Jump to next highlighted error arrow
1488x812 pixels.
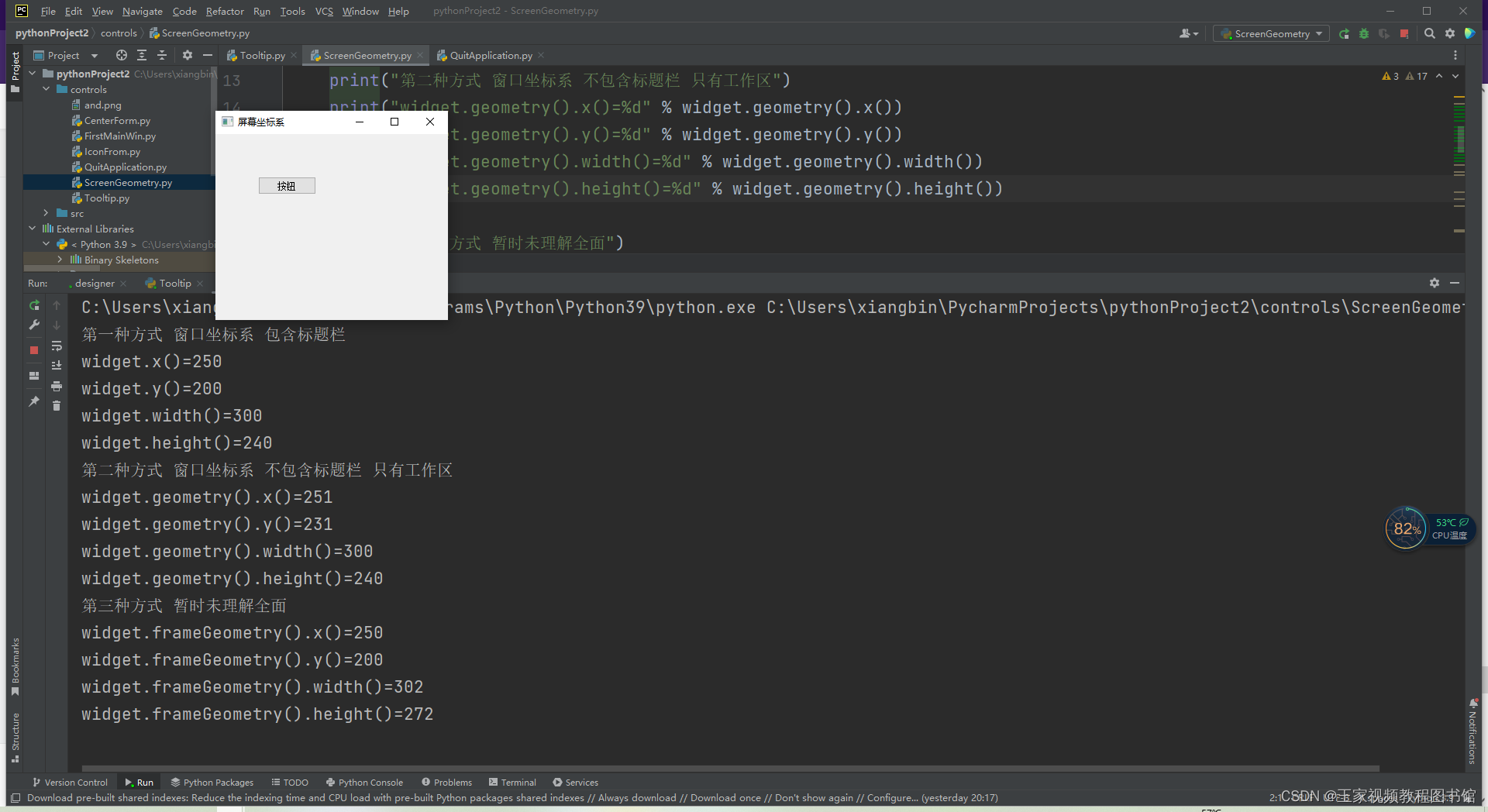pyautogui.click(x=1455, y=76)
